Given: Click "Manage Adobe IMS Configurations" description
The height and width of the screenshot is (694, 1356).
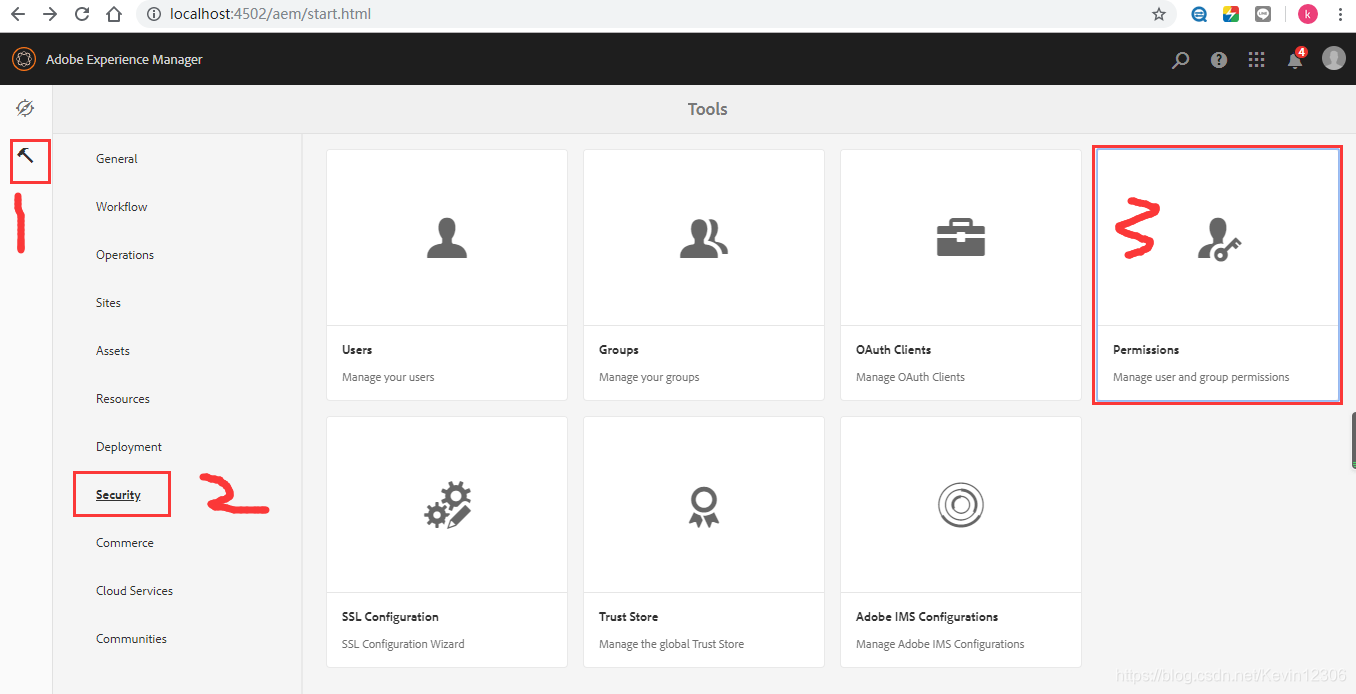Looking at the screenshot, I should (940, 644).
